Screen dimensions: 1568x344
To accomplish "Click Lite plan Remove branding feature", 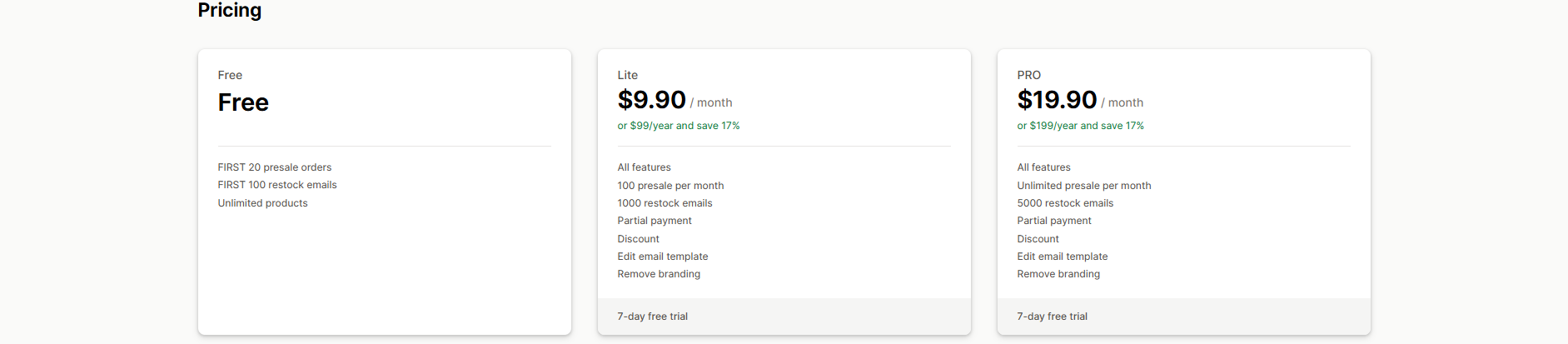I will click(659, 274).
